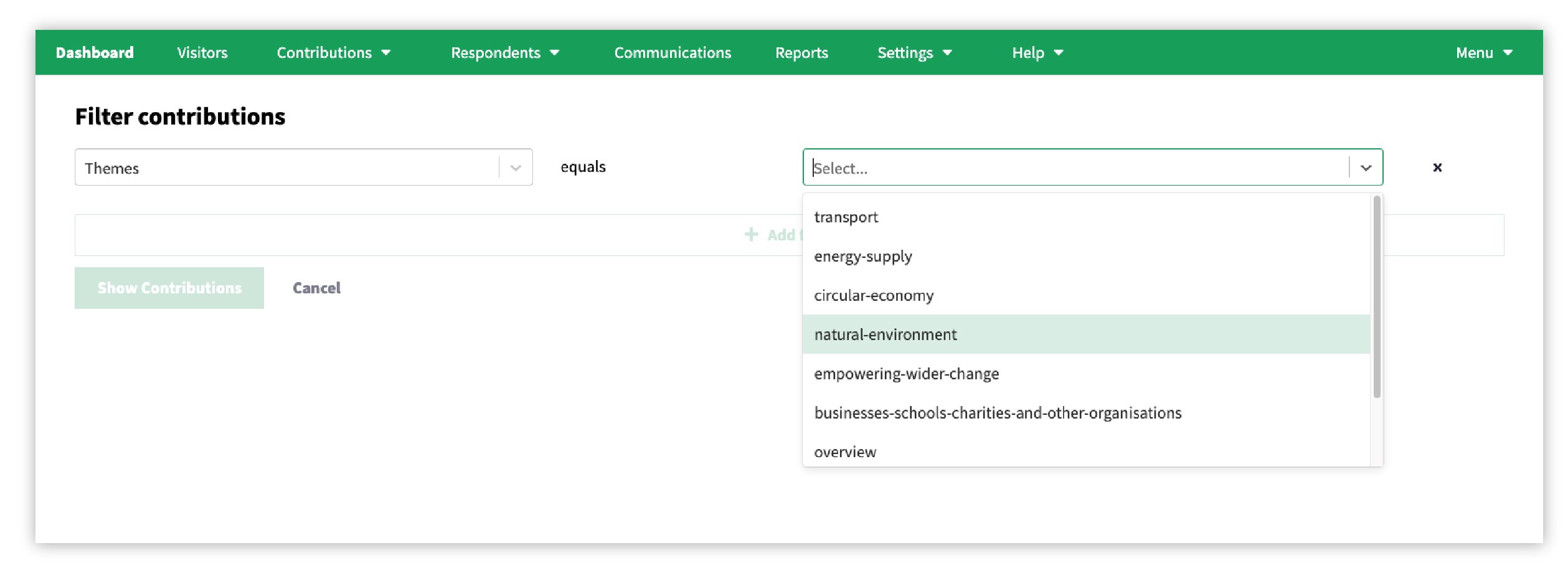
Task: Pick overview from the themes list
Action: [1086, 451]
